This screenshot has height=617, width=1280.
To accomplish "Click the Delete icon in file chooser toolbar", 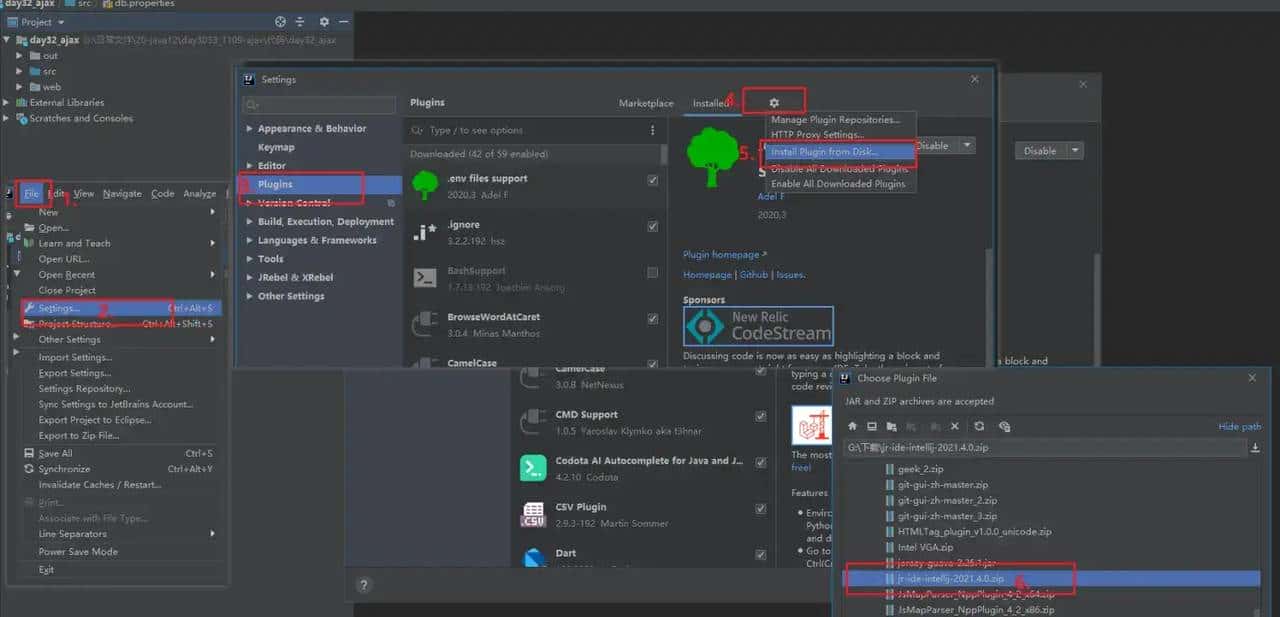I will (x=955, y=426).
